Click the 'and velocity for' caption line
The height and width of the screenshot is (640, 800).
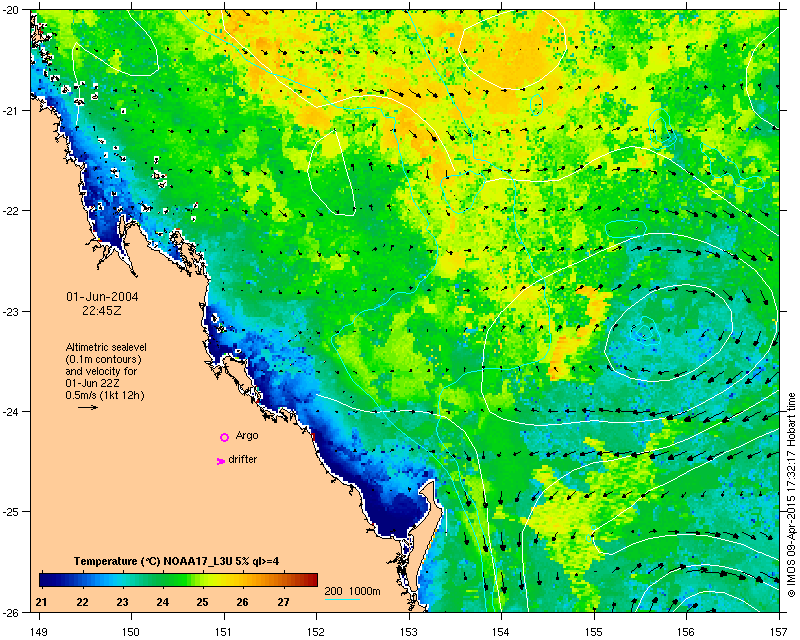(101, 371)
